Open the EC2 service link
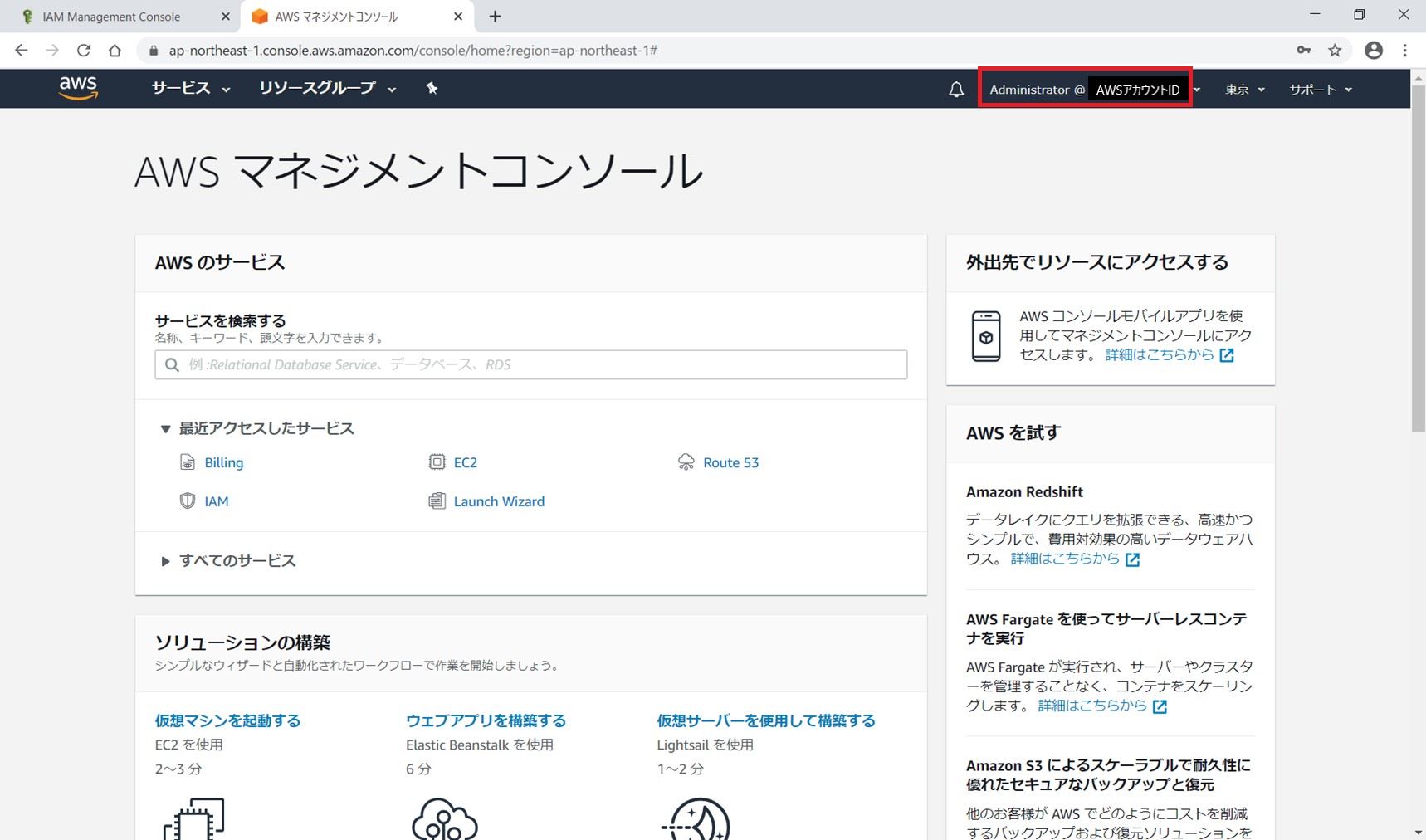Image resolution: width=1426 pixels, height=840 pixels. (x=466, y=462)
